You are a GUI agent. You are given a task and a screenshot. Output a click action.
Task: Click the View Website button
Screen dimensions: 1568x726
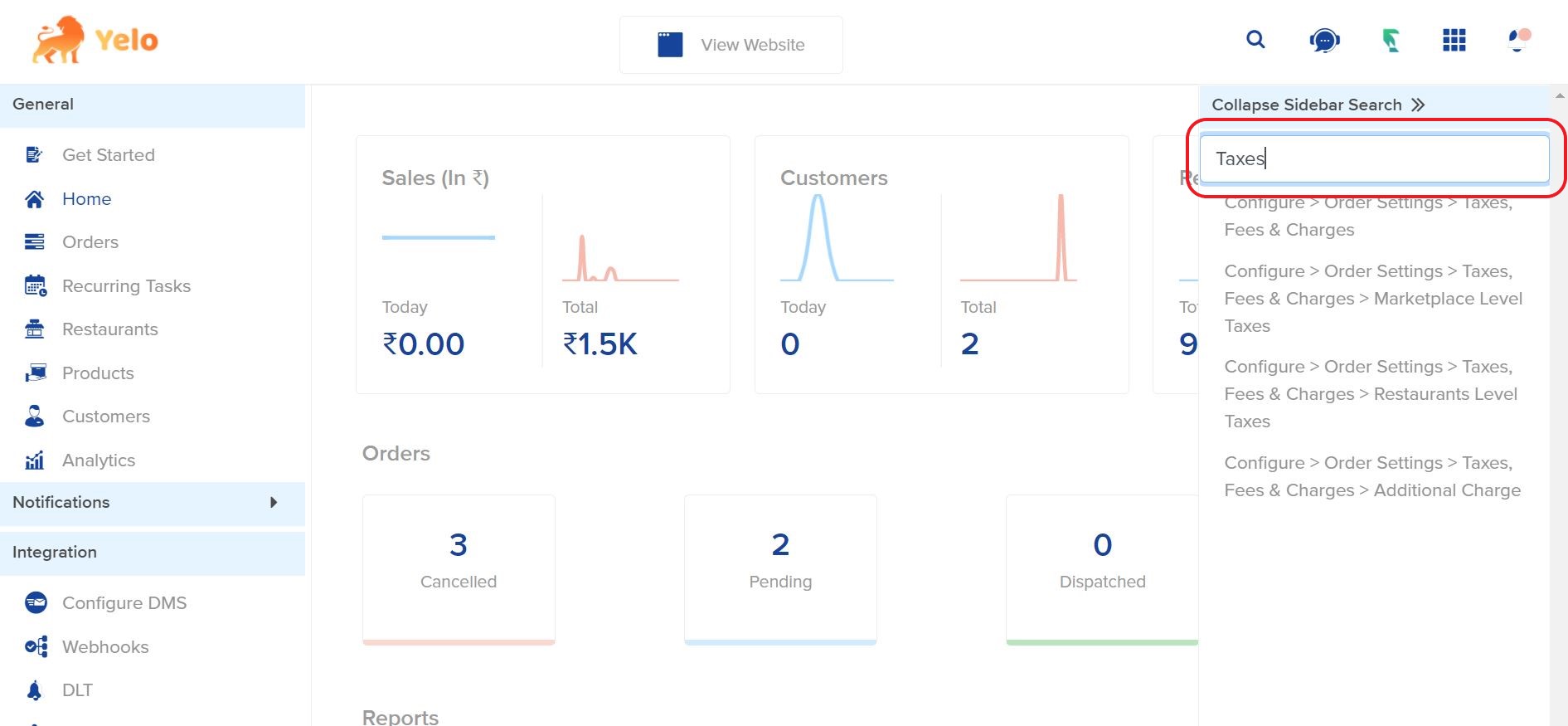pyautogui.click(x=731, y=45)
